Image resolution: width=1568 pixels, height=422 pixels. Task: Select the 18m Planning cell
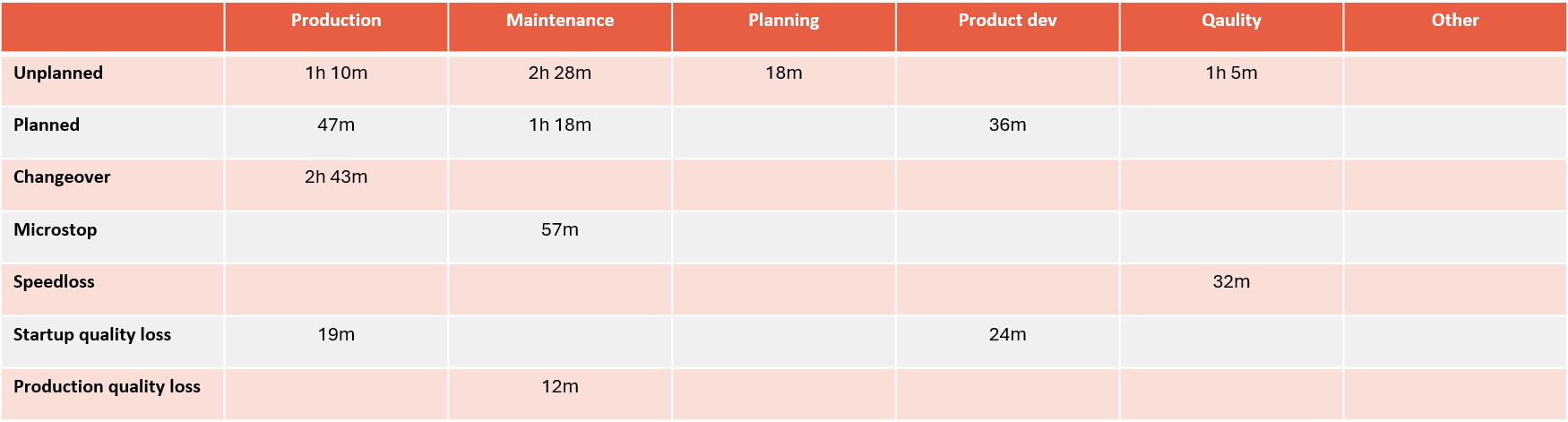tap(783, 73)
